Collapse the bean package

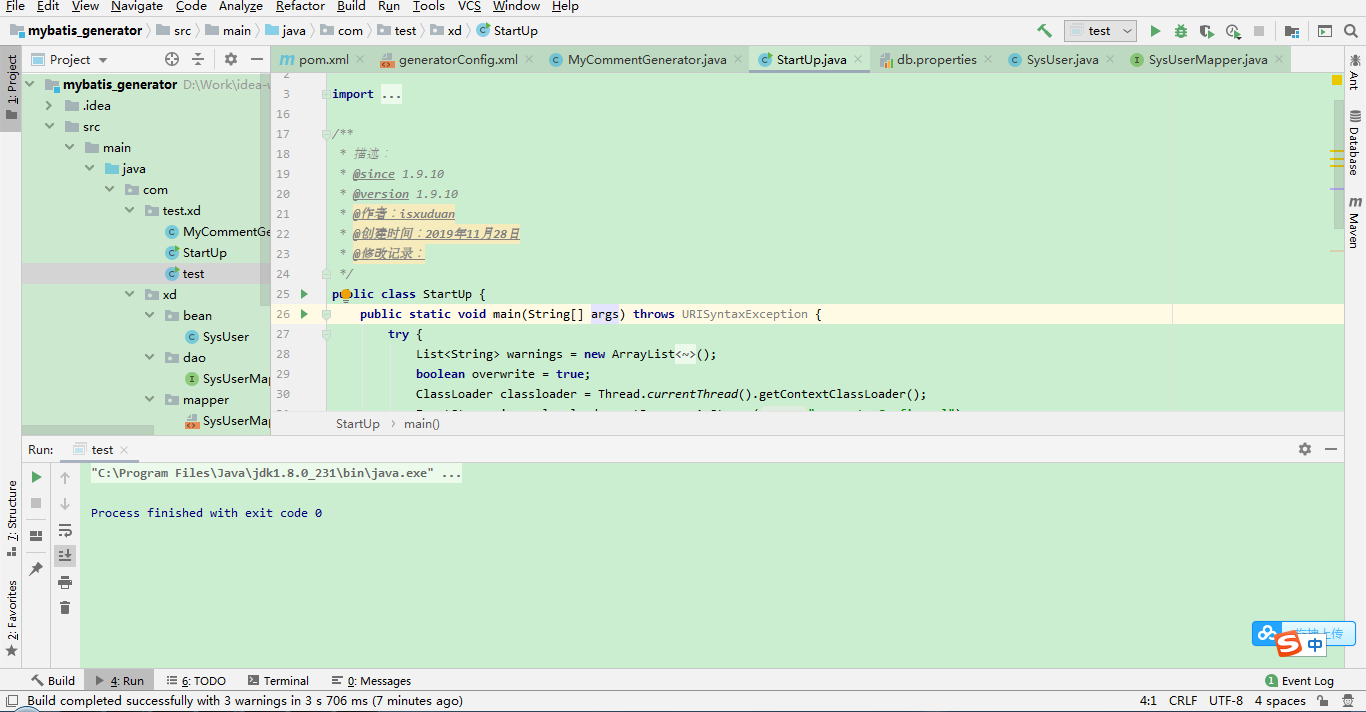[x=148, y=315]
